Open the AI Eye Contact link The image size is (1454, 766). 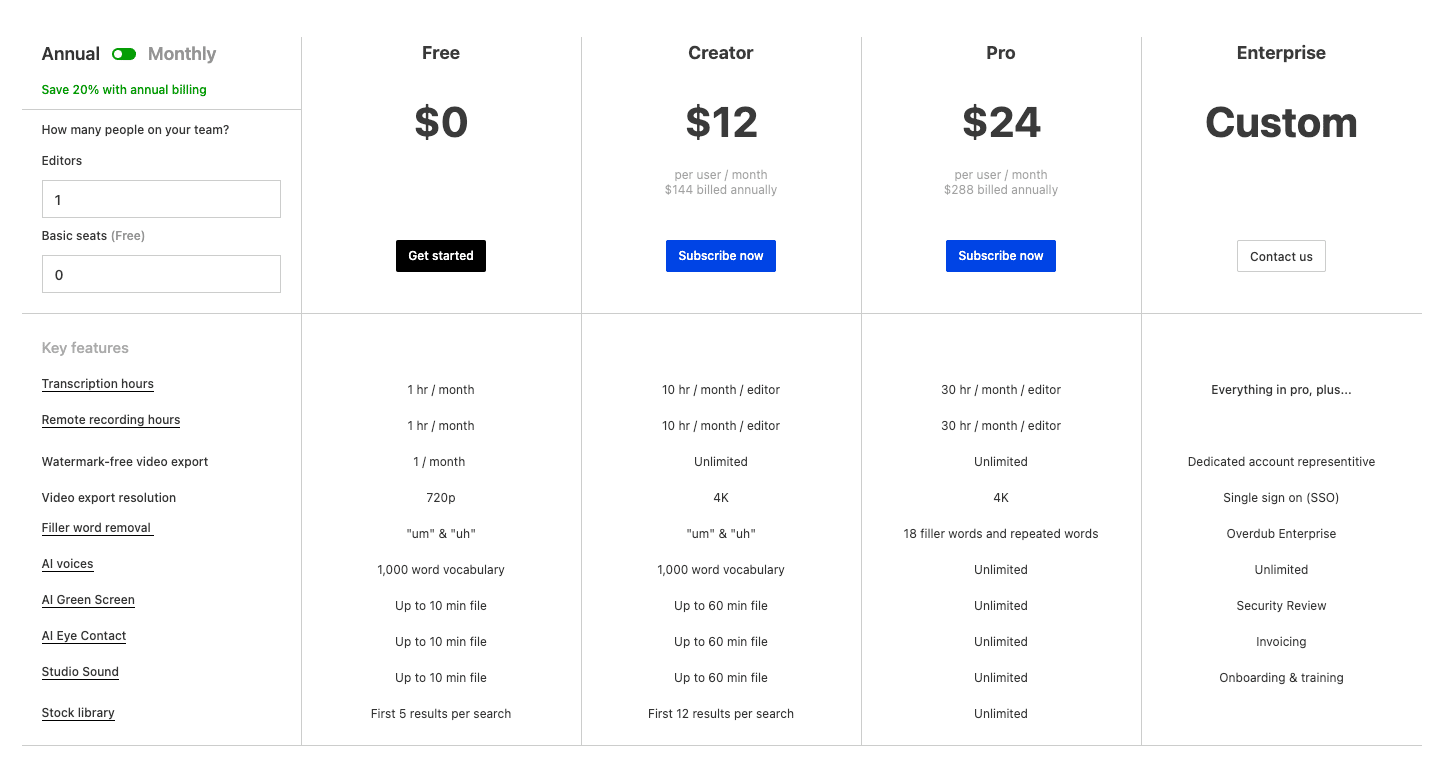(84, 636)
